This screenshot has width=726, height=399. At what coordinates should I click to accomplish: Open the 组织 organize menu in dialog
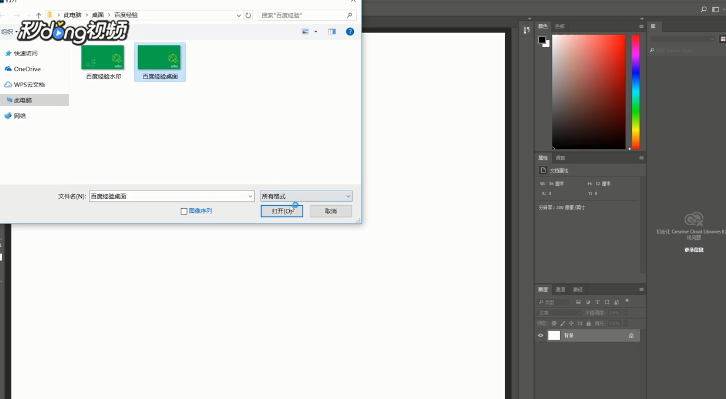[8, 31]
